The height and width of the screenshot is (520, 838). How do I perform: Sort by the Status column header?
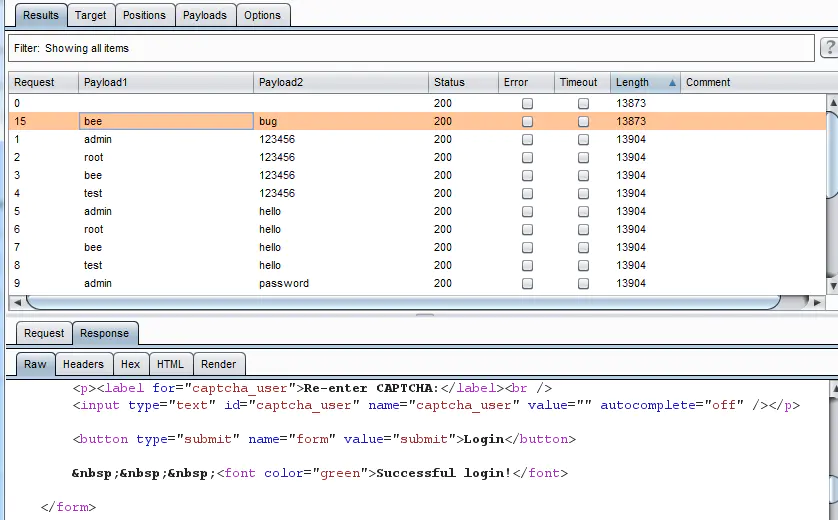[x=463, y=82]
